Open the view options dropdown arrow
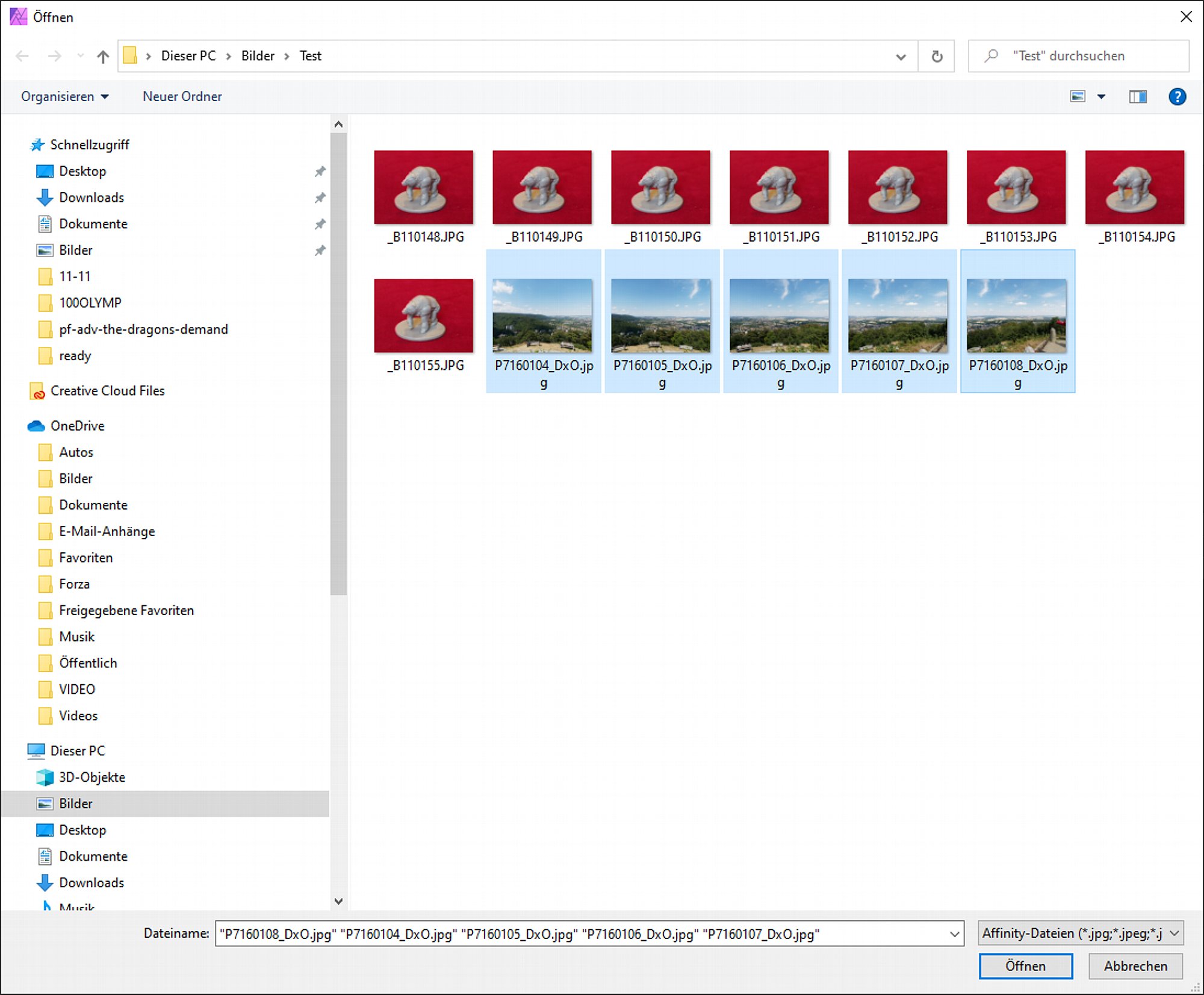Image resolution: width=1204 pixels, height=995 pixels. 1101,96
